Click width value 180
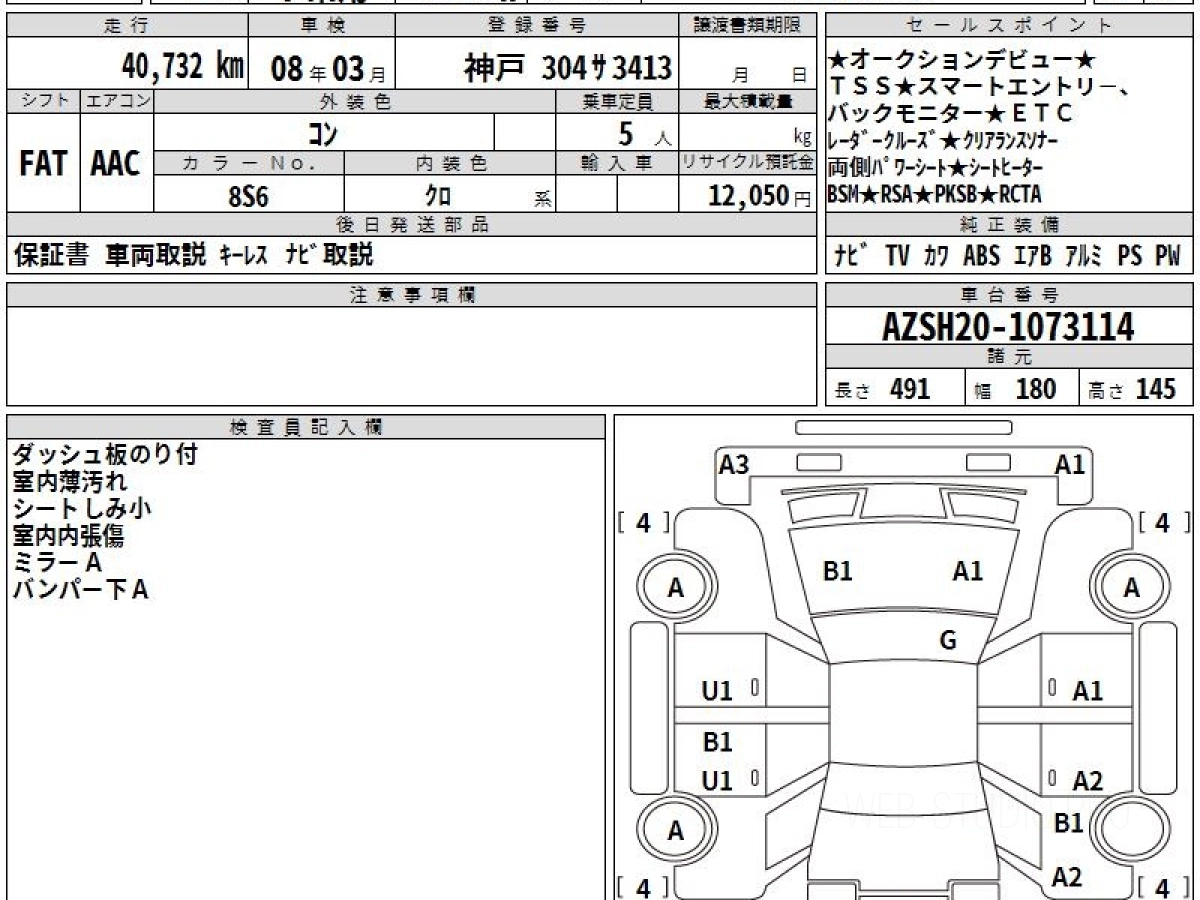This screenshot has height=900, width=1200. coord(1035,389)
